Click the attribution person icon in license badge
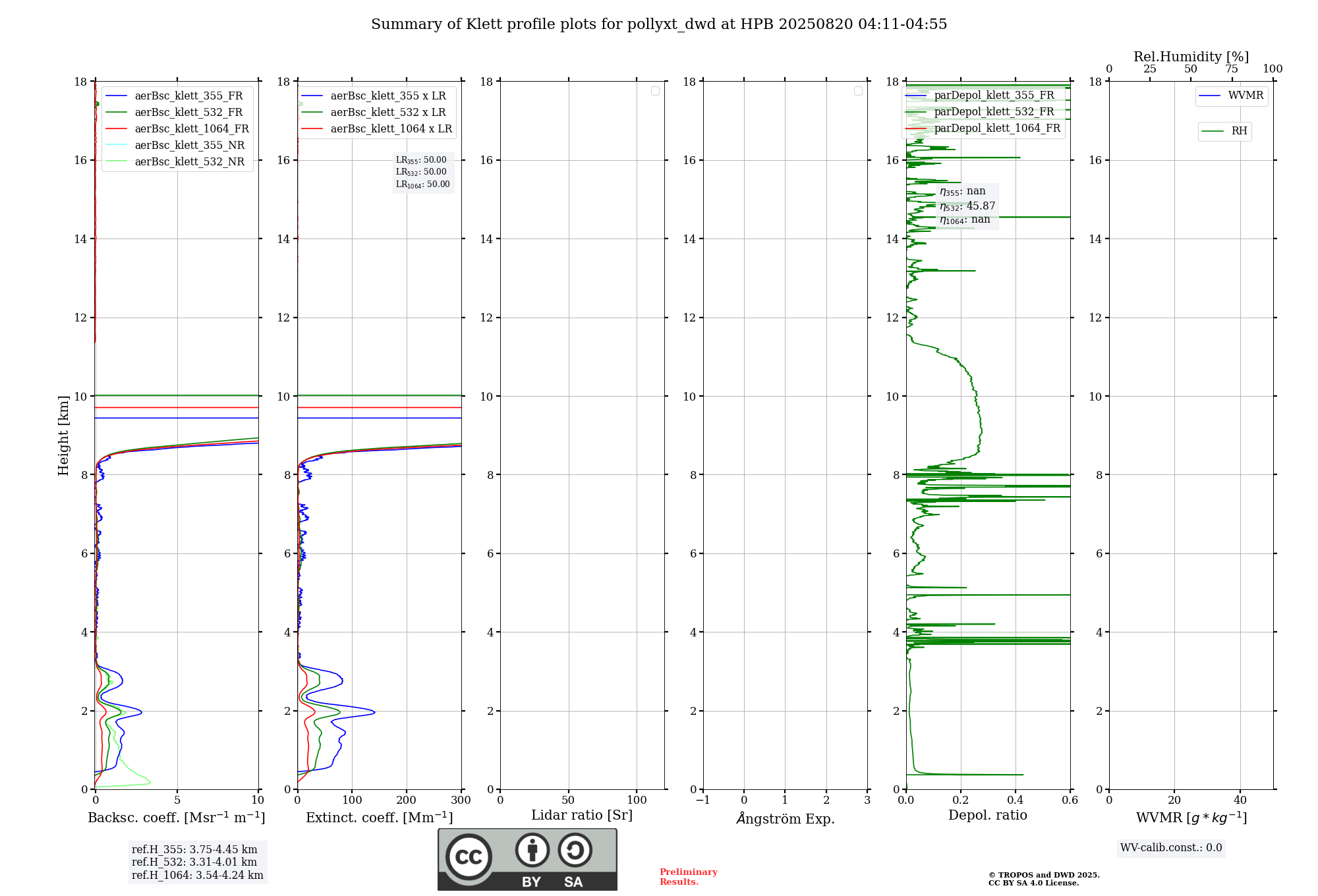This screenshot has height=896, width=1318. tap(532, 850)
